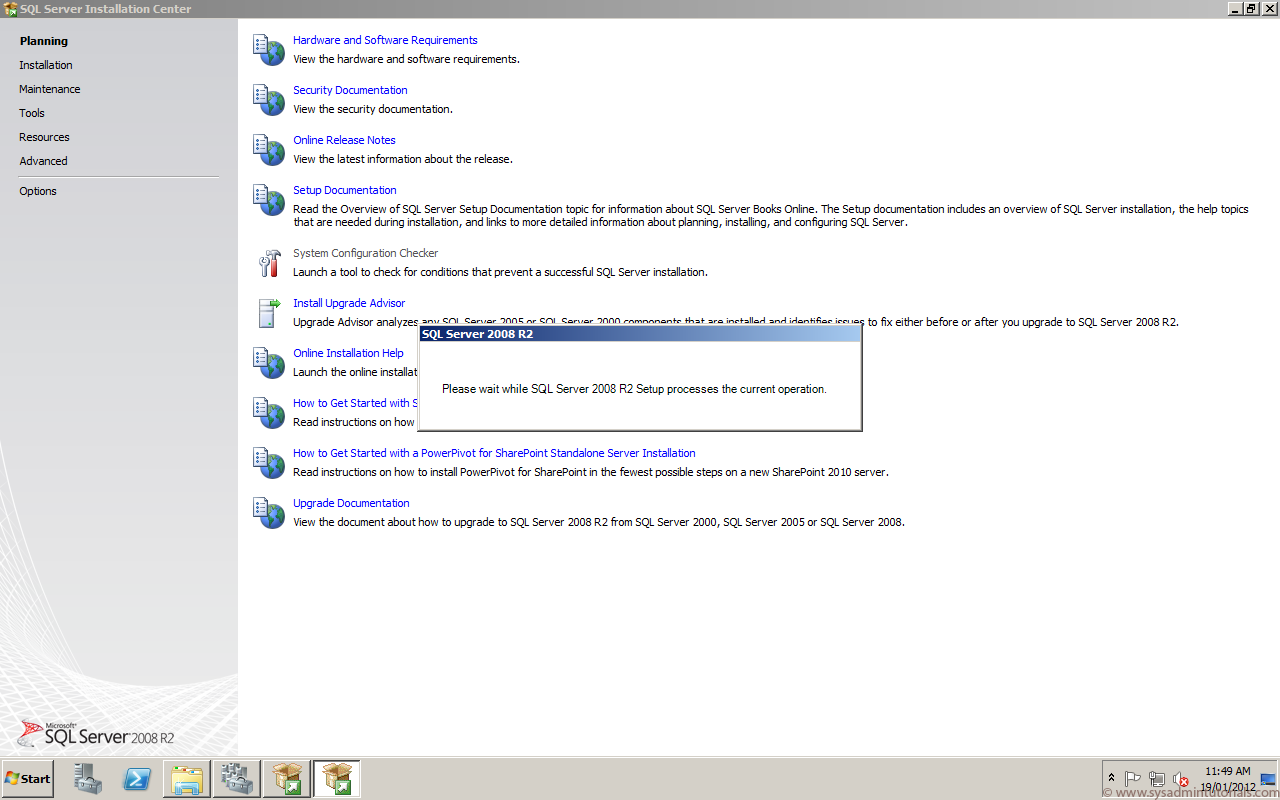Click the PowerPivot Standalone Server Installation globe icon
This screenshot has height=800, width=1280.
pyautogui.click(x=269, y=463)
